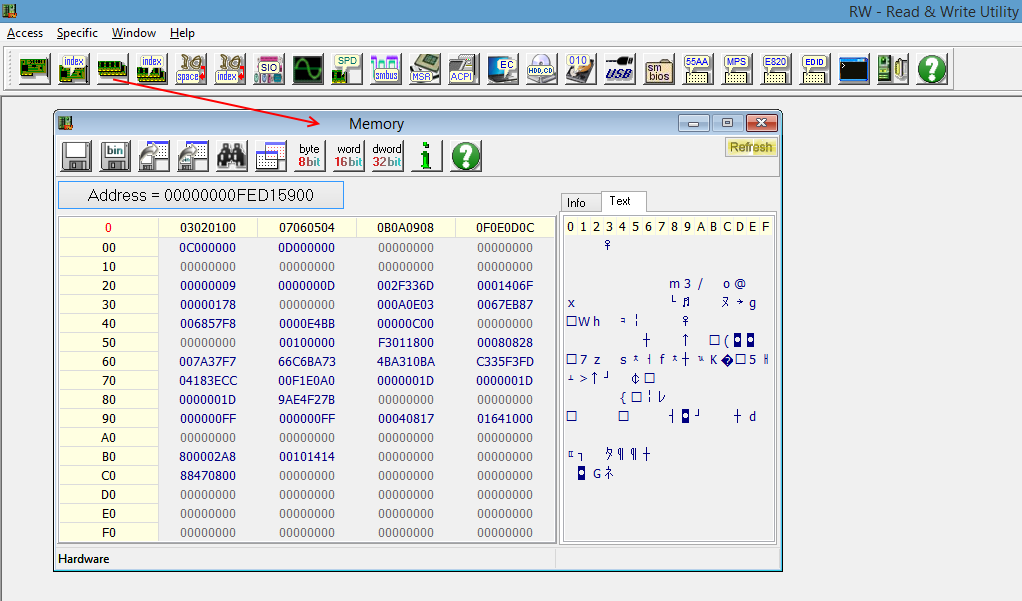The height and width of the screenshot is (601, 1022).
Task: Open the command window icon
Action: point(854,69)
